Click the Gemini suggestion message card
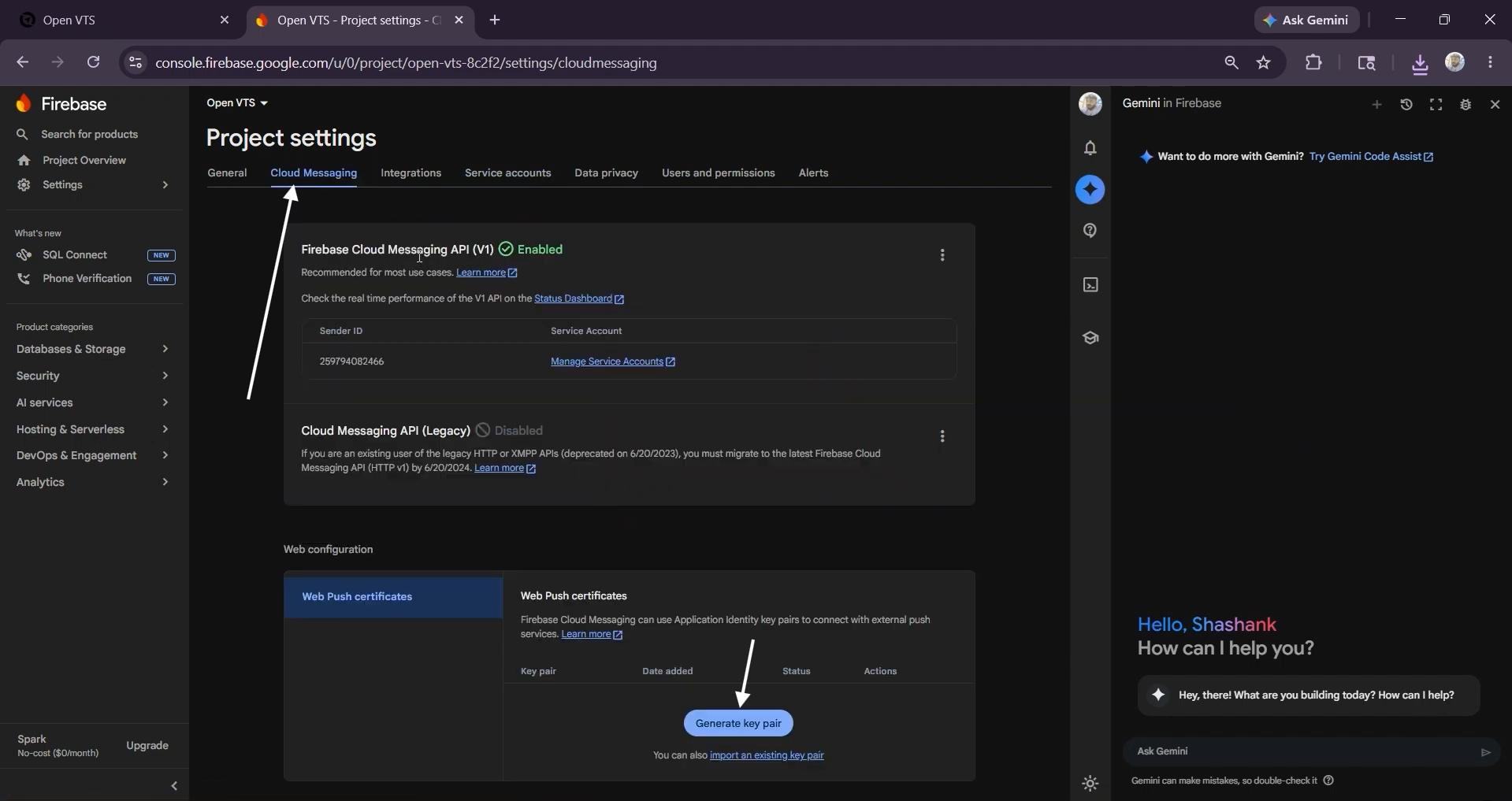Image resolution: width=1512 pixels, height=801 pixels. pyautogui.click(x=1309, y=695)
